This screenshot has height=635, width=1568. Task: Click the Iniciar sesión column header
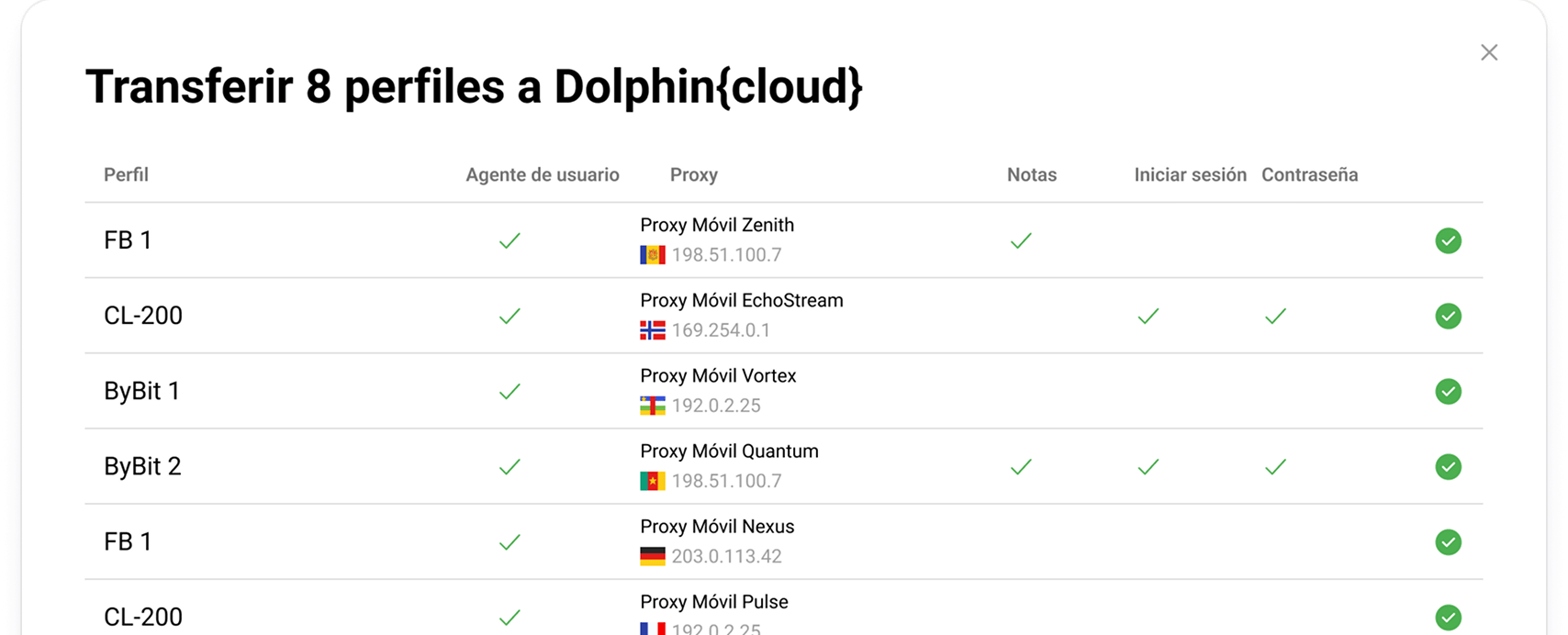tap(1190, 174)
